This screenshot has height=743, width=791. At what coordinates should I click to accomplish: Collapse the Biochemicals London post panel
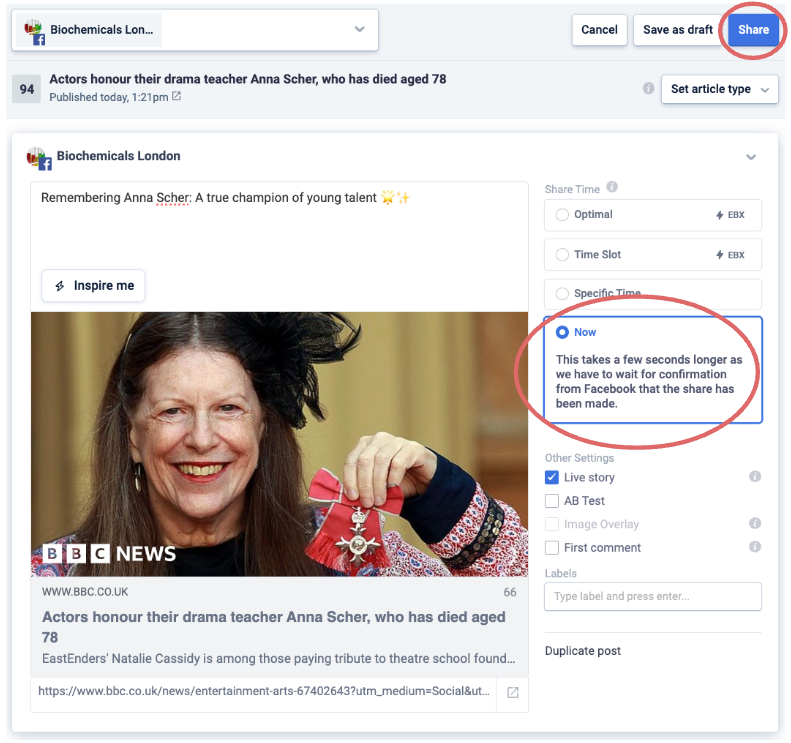(x=751, y=157)
